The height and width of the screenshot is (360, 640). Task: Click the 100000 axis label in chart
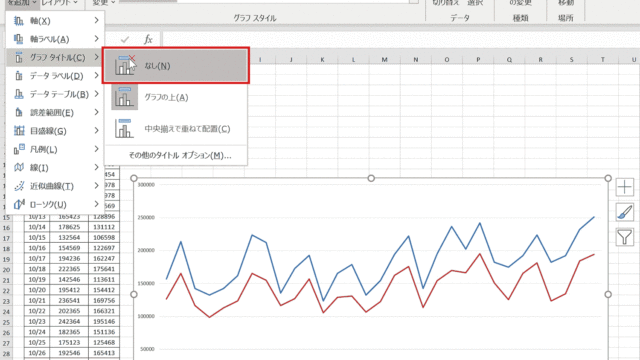pyautogui.click(x=146, y=316)
